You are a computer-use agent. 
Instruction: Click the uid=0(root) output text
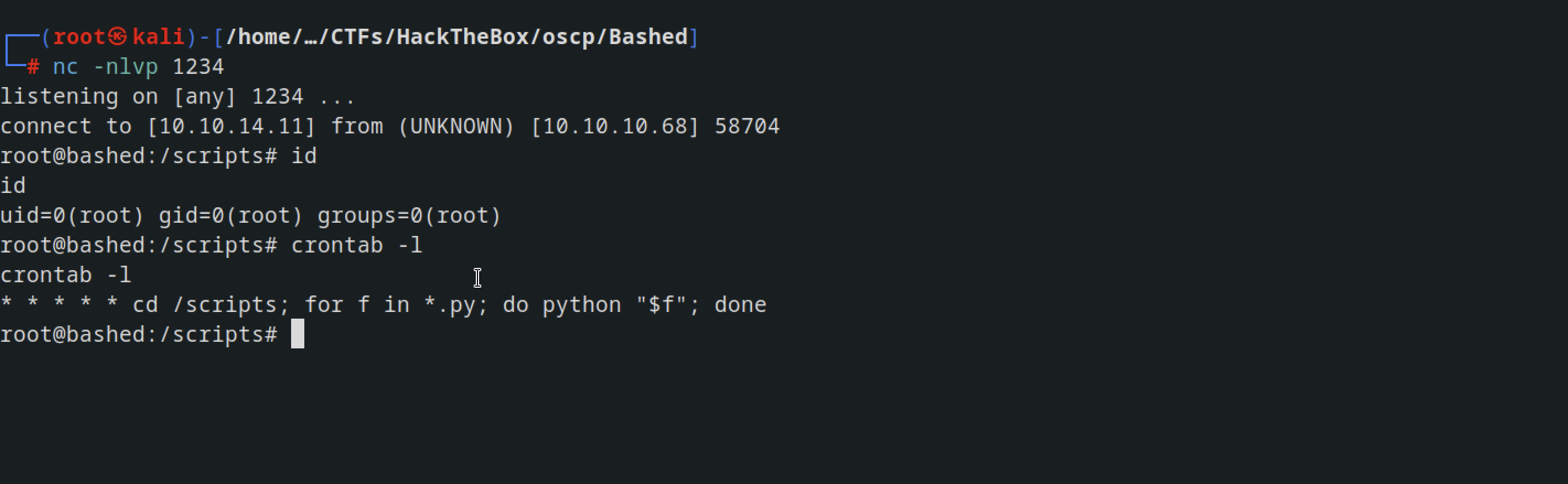tap(72, 216)
